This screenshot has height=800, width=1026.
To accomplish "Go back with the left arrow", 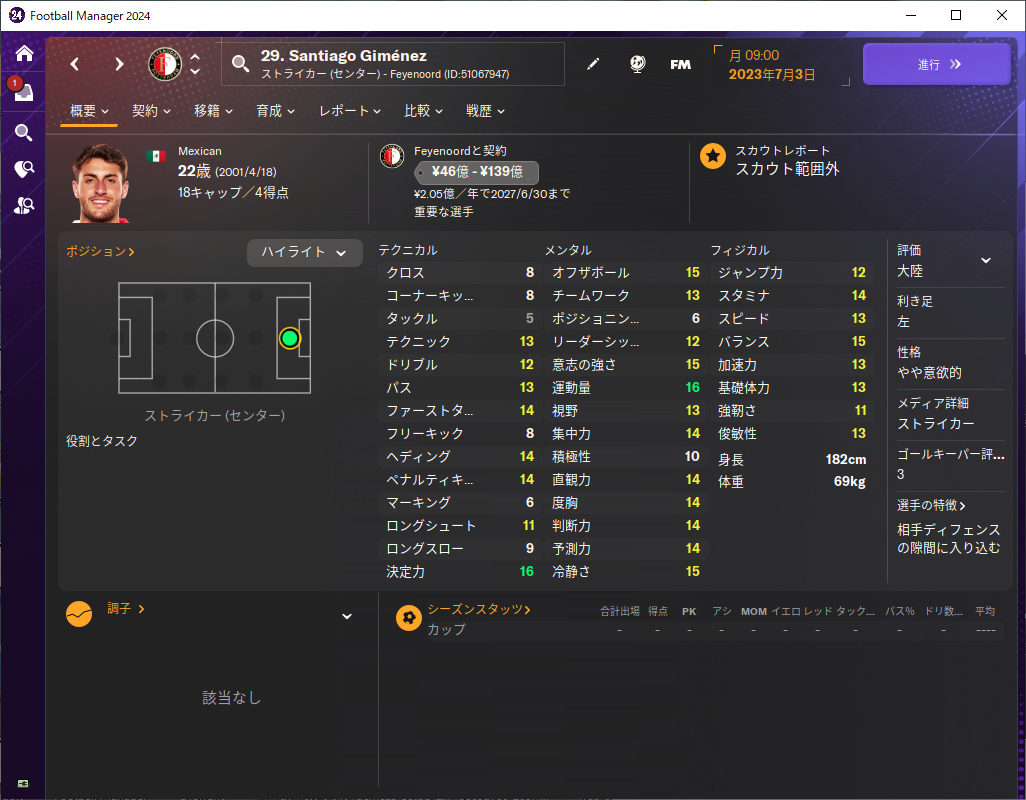I will [x=75, y=64].
